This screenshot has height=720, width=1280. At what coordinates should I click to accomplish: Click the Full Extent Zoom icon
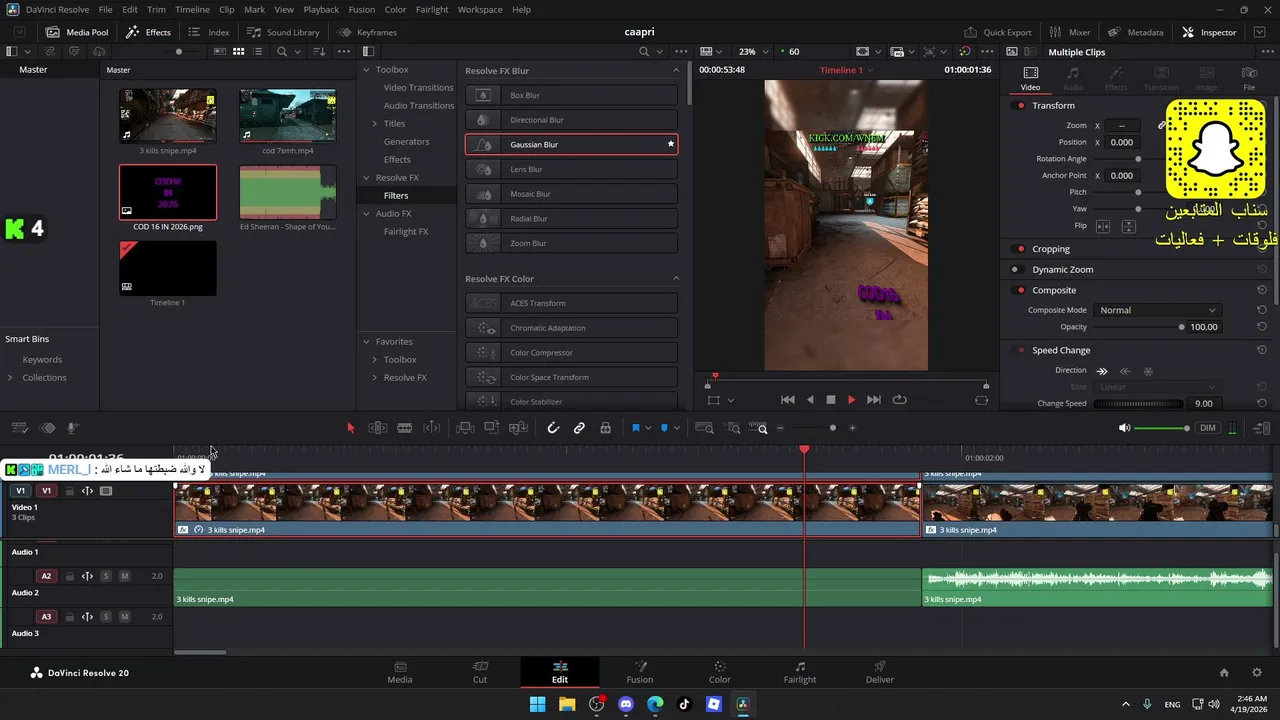pos(704,428)
